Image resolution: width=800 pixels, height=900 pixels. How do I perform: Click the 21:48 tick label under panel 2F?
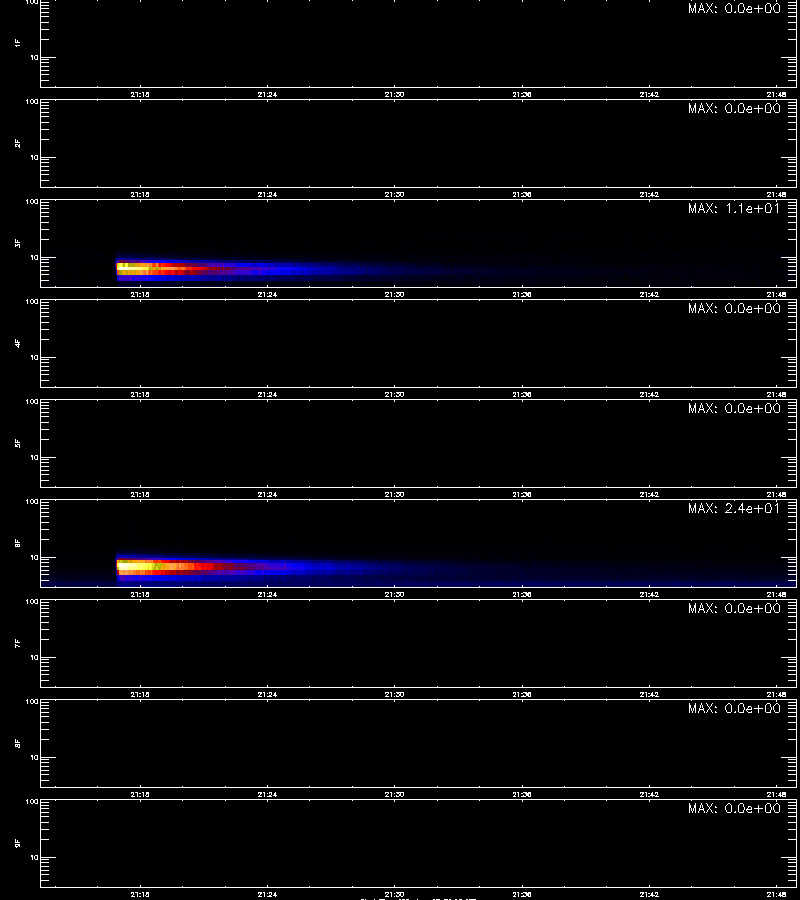point(776,195)
